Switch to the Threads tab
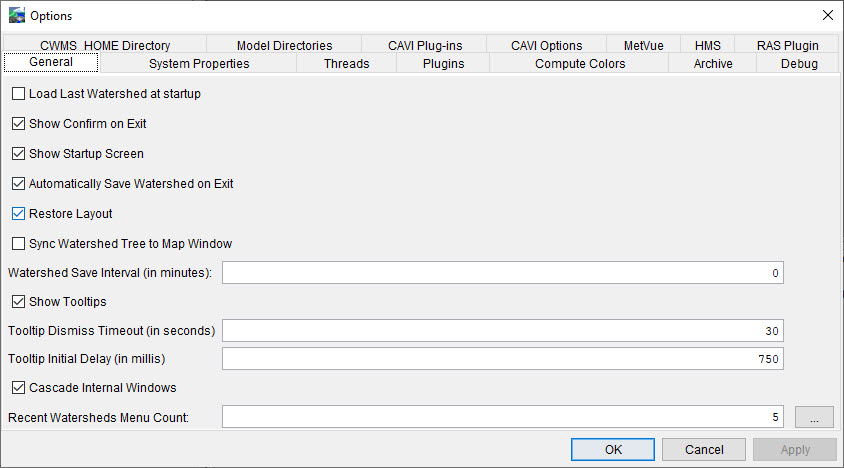The height and width of the screenshot is (468, 844). 347,64
